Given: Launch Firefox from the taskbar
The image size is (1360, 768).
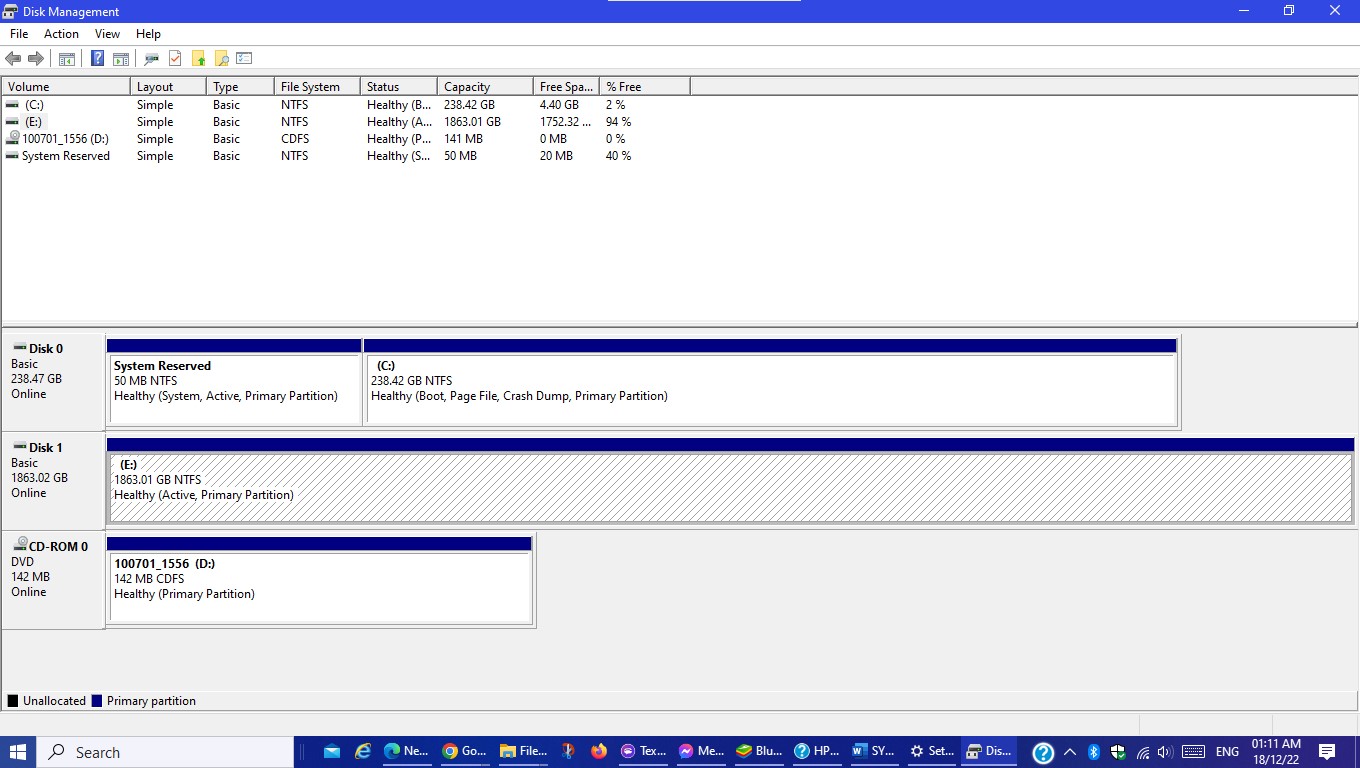Looking at the screenshot, I should [x=599, y=751].
